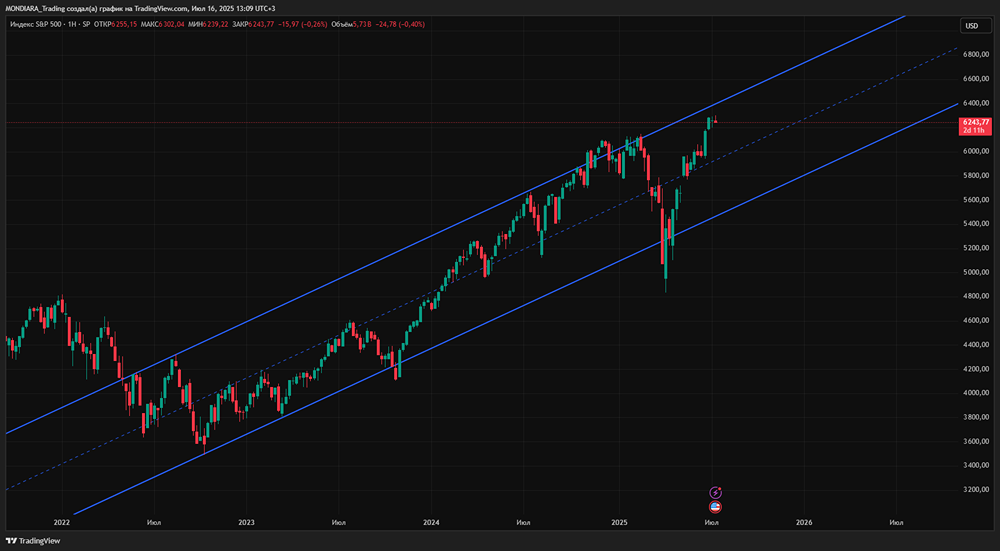1000x551 pixels.
Task: Open the USD currency dropdown
Action: [971, 26]
